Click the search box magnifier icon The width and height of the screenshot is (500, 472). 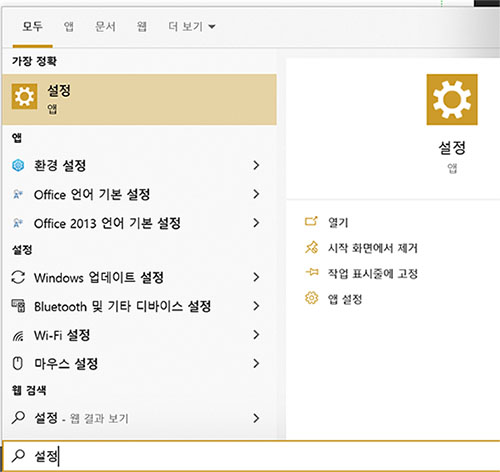coord(18,456)
